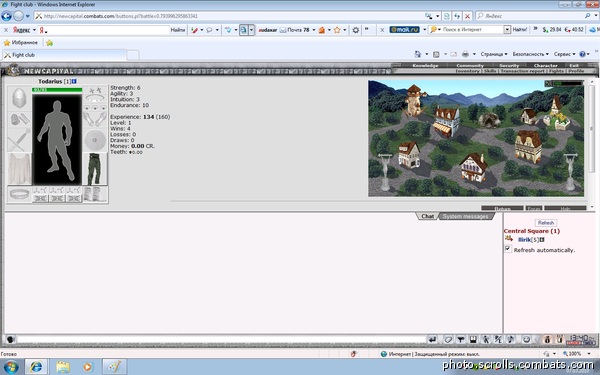Click the Internet Explorer taskbar icon
The width and height of the screenshot is (600, 375).
click(36, 367)
